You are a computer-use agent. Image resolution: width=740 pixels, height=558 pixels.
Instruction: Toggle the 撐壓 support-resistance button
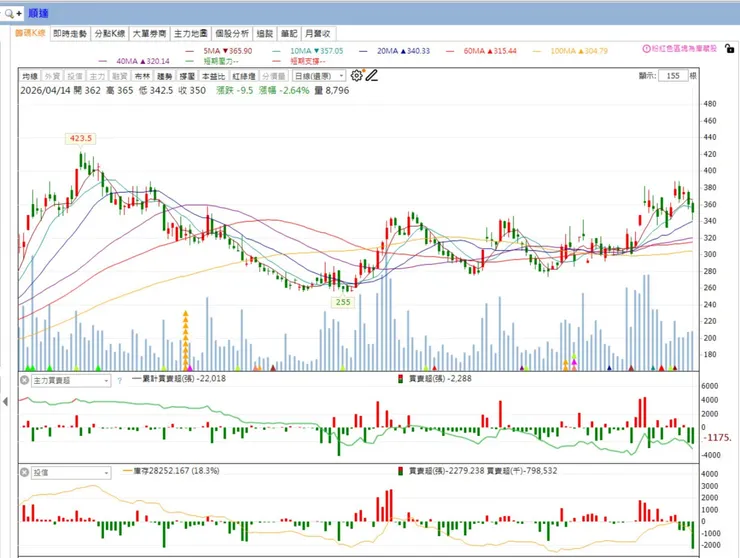(187, 76)
